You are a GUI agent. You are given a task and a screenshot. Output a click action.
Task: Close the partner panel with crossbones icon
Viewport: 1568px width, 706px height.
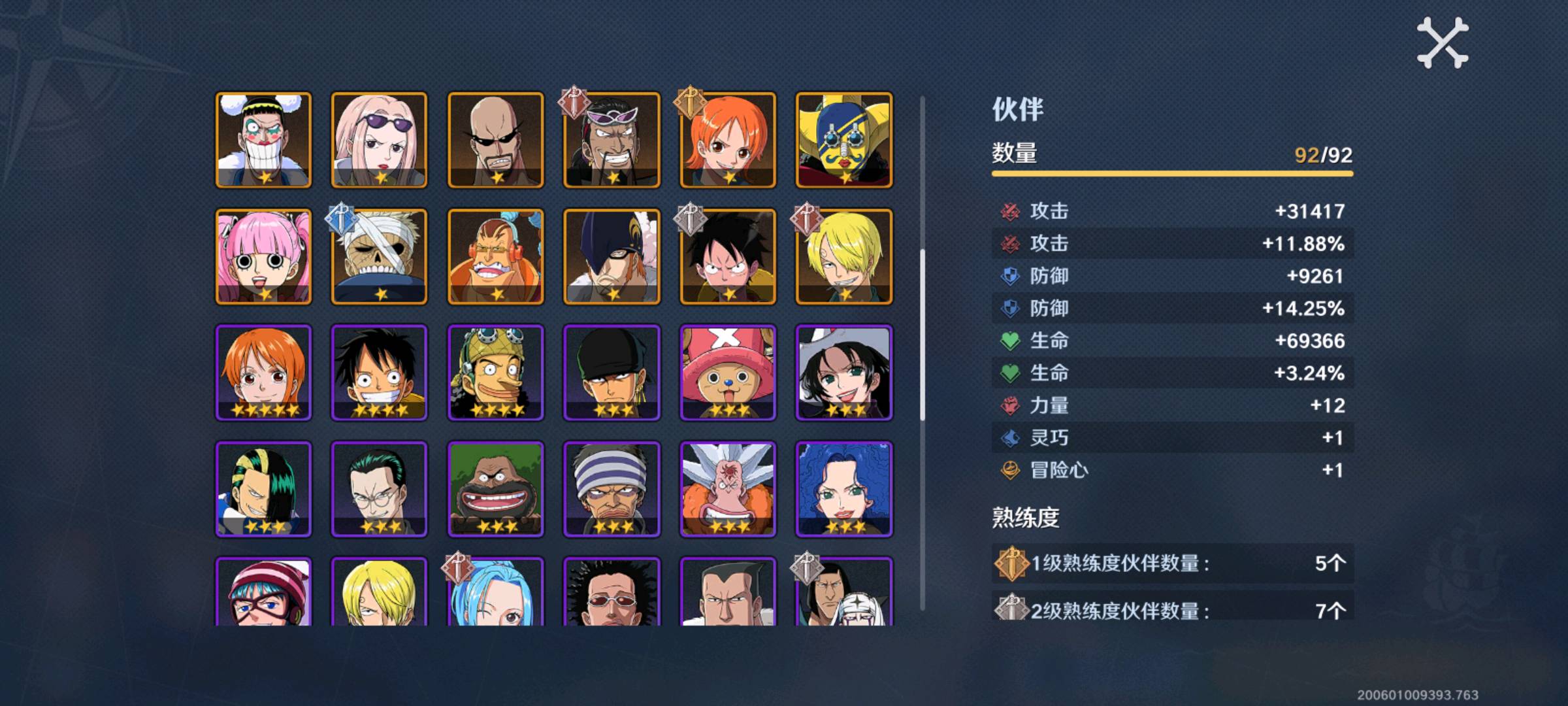(x=1443, y=43)
